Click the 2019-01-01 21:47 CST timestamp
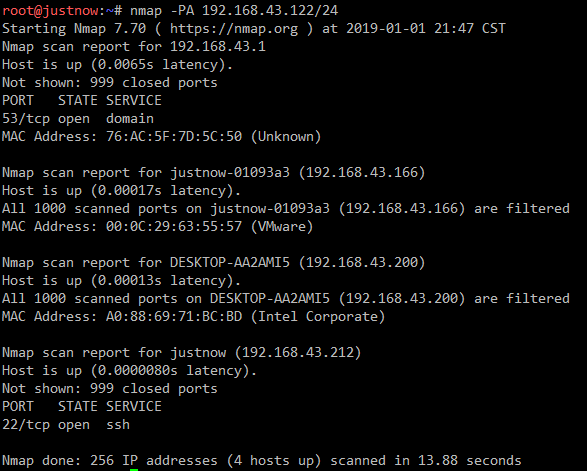This screenshot has width=587, height=471. (426, 28)
